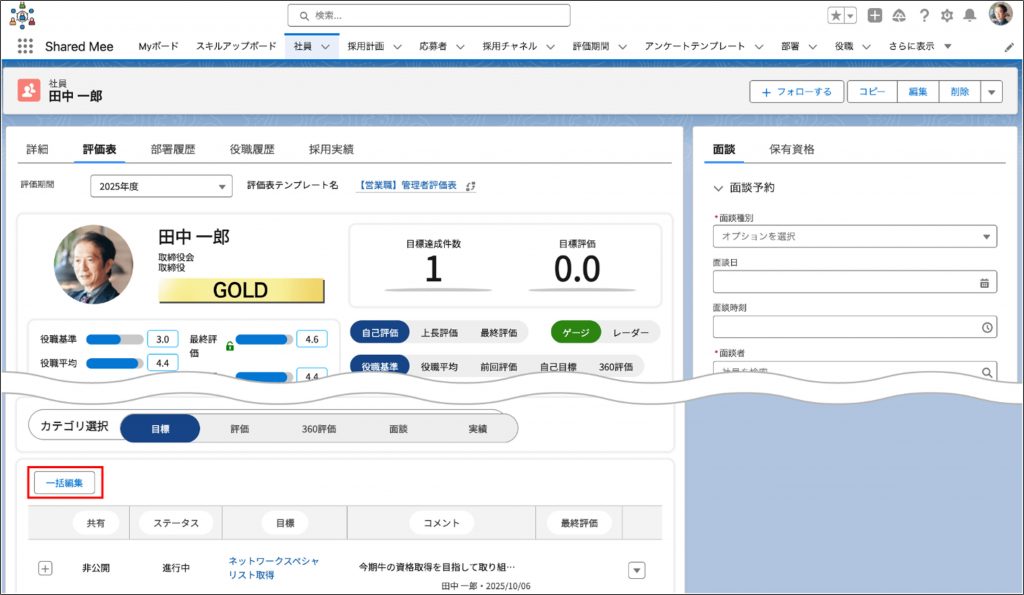Switch evaluation view to 上長評価
Image resolution: width=1024 pixels, height=595 pixels.
pos(438,332)
